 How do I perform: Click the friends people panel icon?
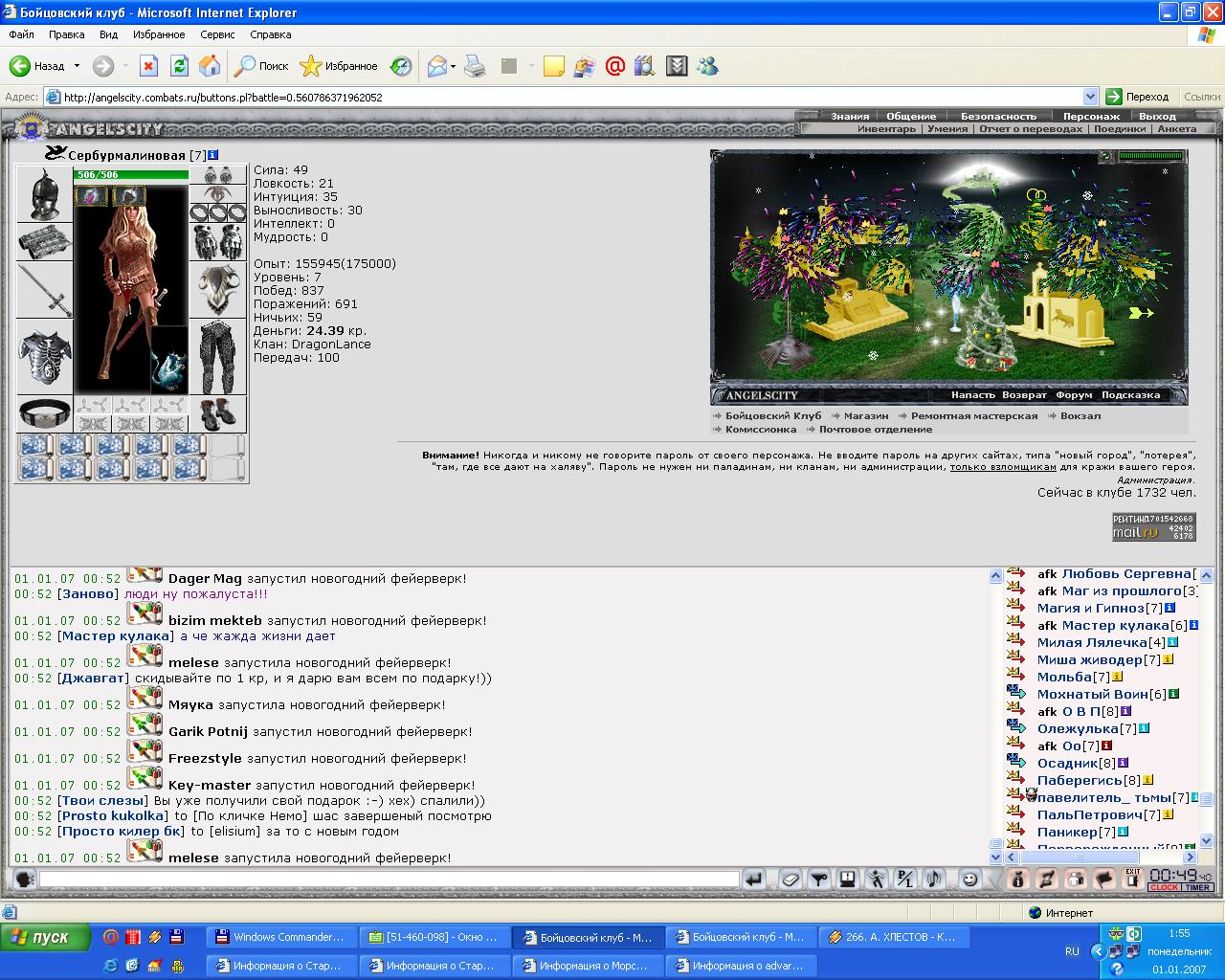[1076, 879]
